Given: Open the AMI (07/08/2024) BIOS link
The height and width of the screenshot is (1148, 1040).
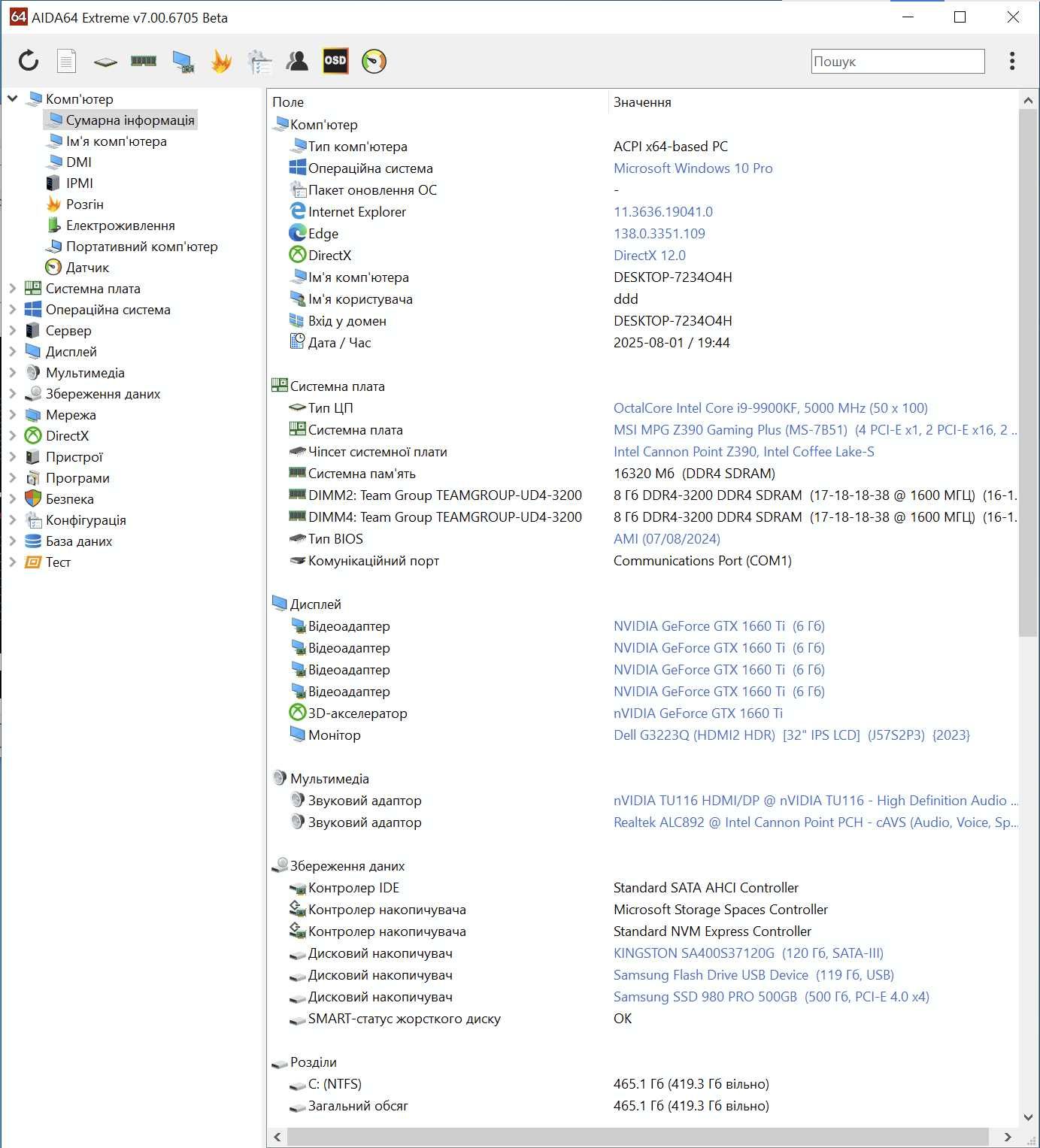Looking at the screenshot, I should 667,538.
